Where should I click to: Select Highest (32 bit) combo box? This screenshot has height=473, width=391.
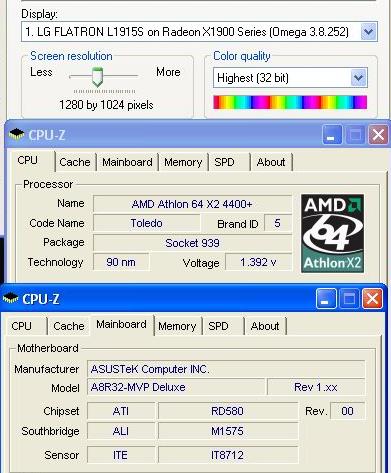point(290,78)
